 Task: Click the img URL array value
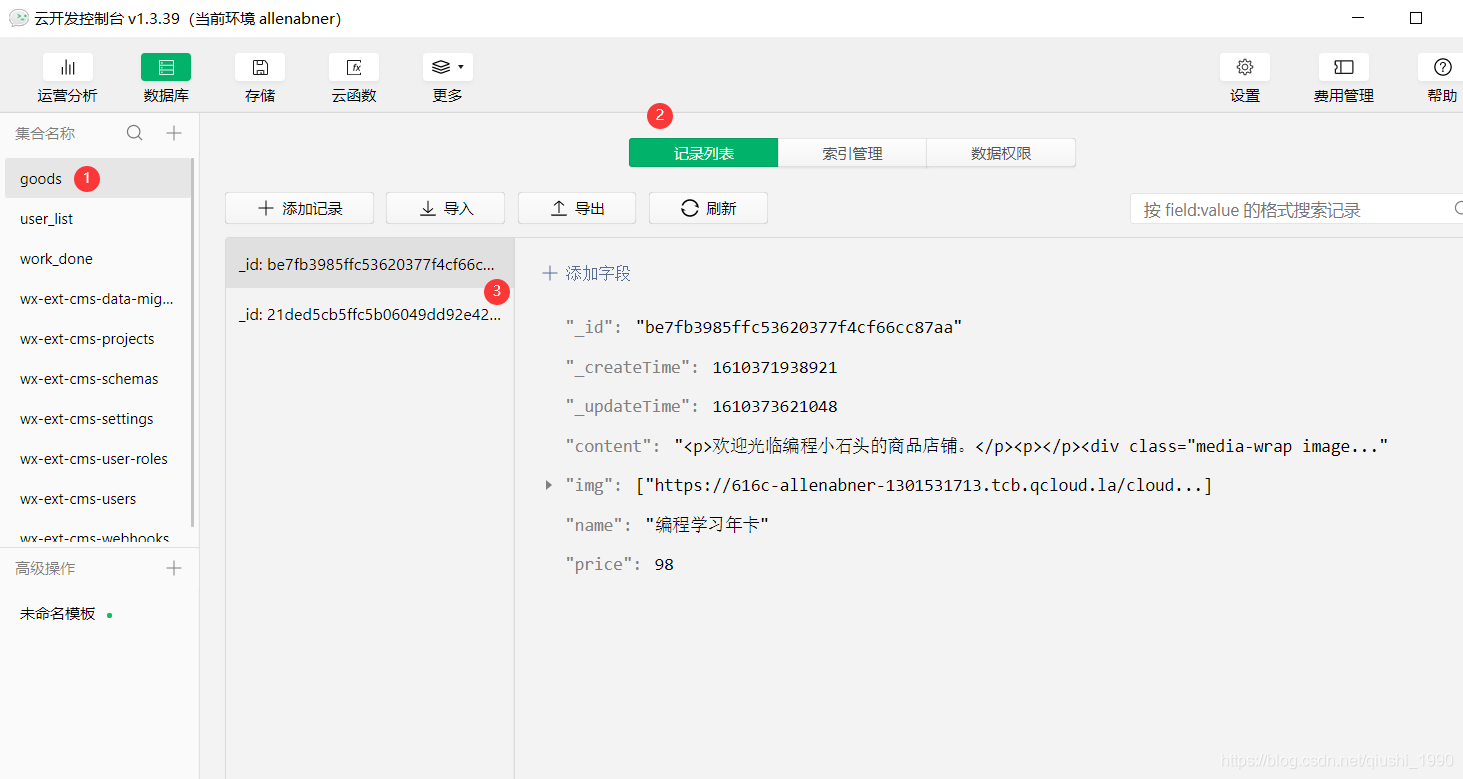click(x=924, y=485)
